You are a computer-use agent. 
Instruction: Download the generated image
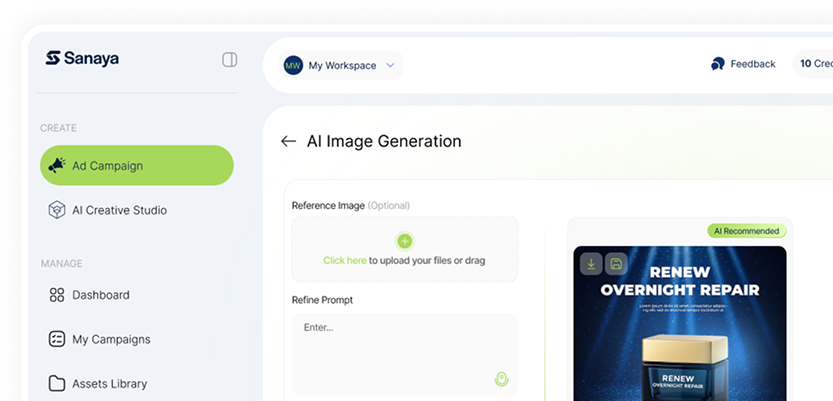click(x=591, y=263)
